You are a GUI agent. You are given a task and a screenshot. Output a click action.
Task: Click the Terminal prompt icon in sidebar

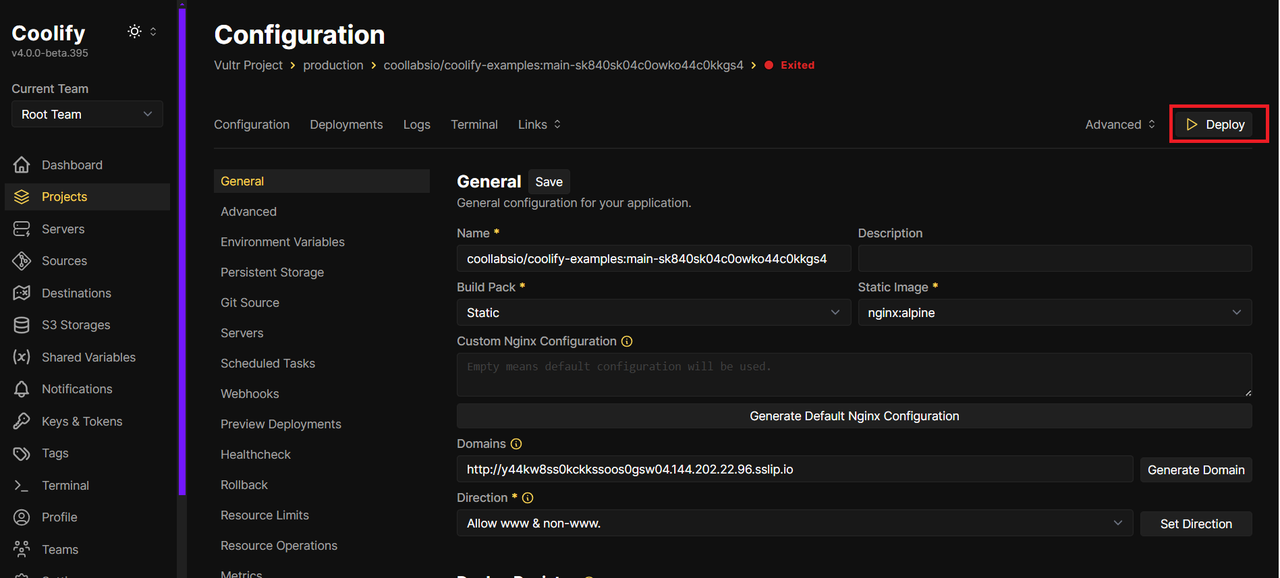click(x=21, y=485)
